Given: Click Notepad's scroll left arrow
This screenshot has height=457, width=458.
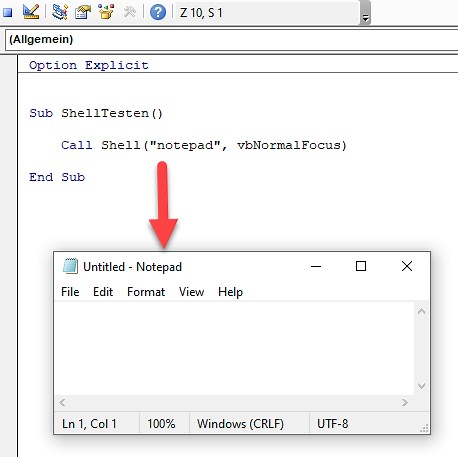Looking at the screenshot, I should pyautogui.click(x=62, y=403).
